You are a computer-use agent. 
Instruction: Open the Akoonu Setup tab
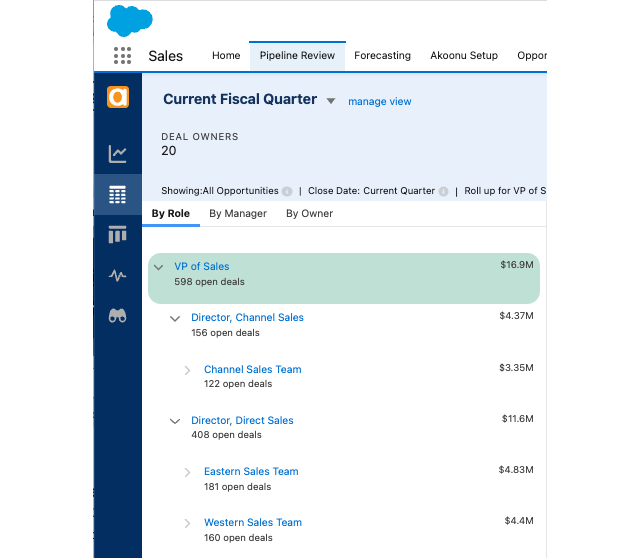pos(464,56)
